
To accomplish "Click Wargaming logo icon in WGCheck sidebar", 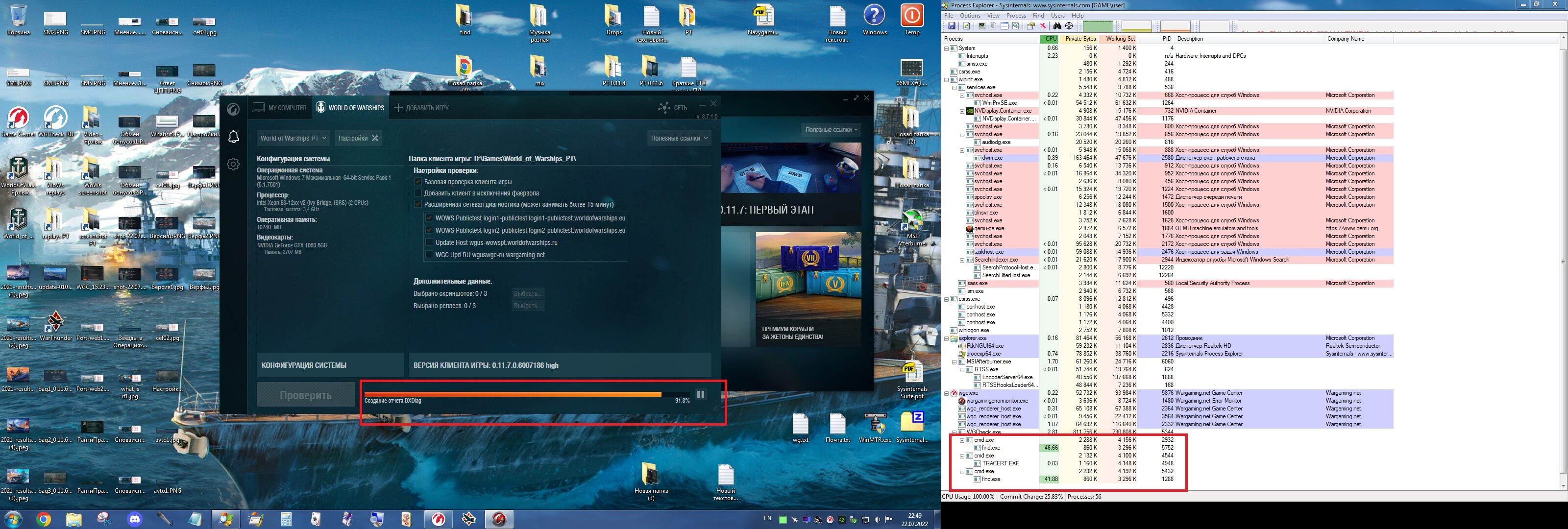I will tap(233, 110).
